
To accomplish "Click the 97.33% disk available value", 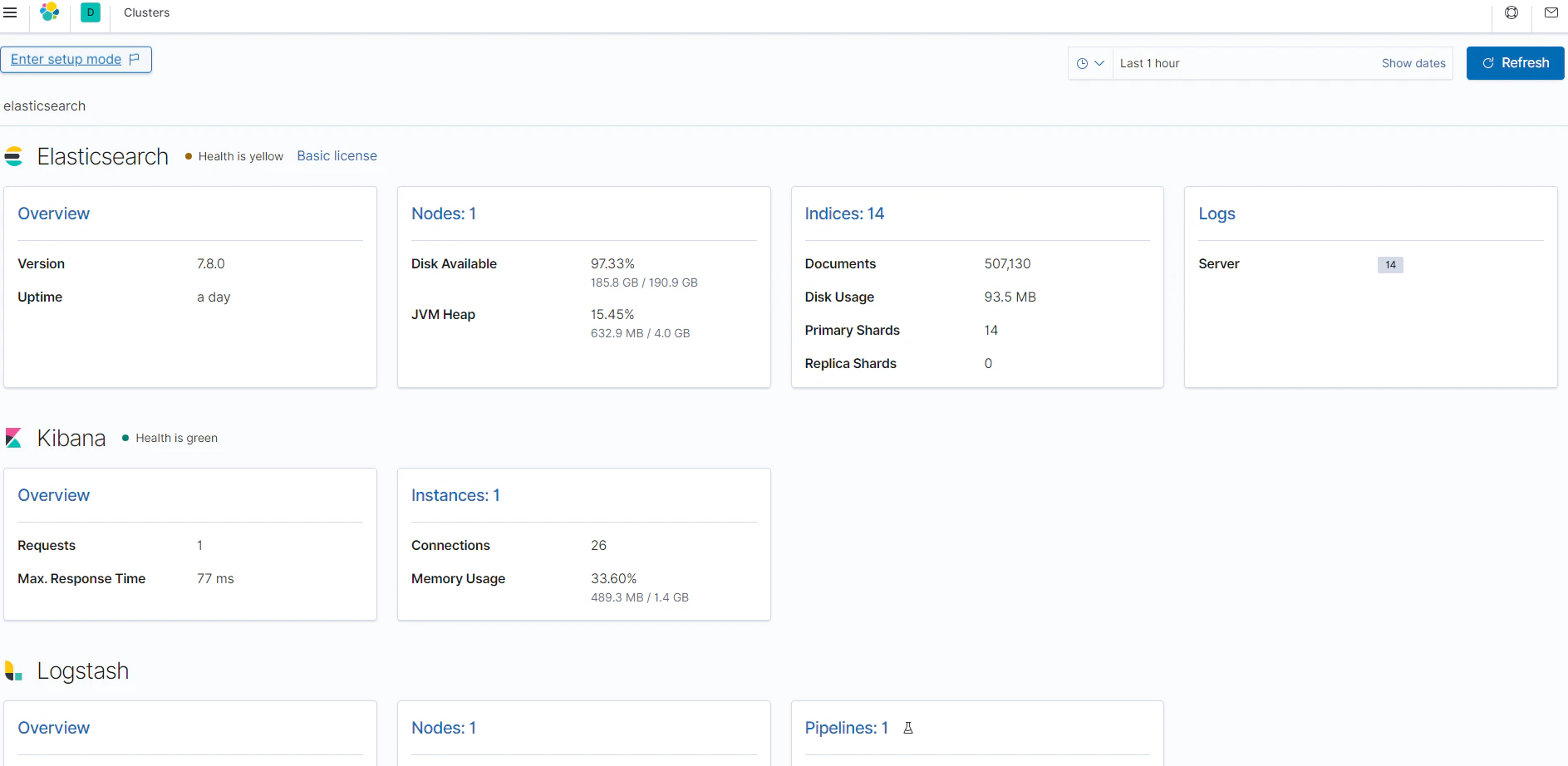I will pyautogui.click(x=612, y=263).
